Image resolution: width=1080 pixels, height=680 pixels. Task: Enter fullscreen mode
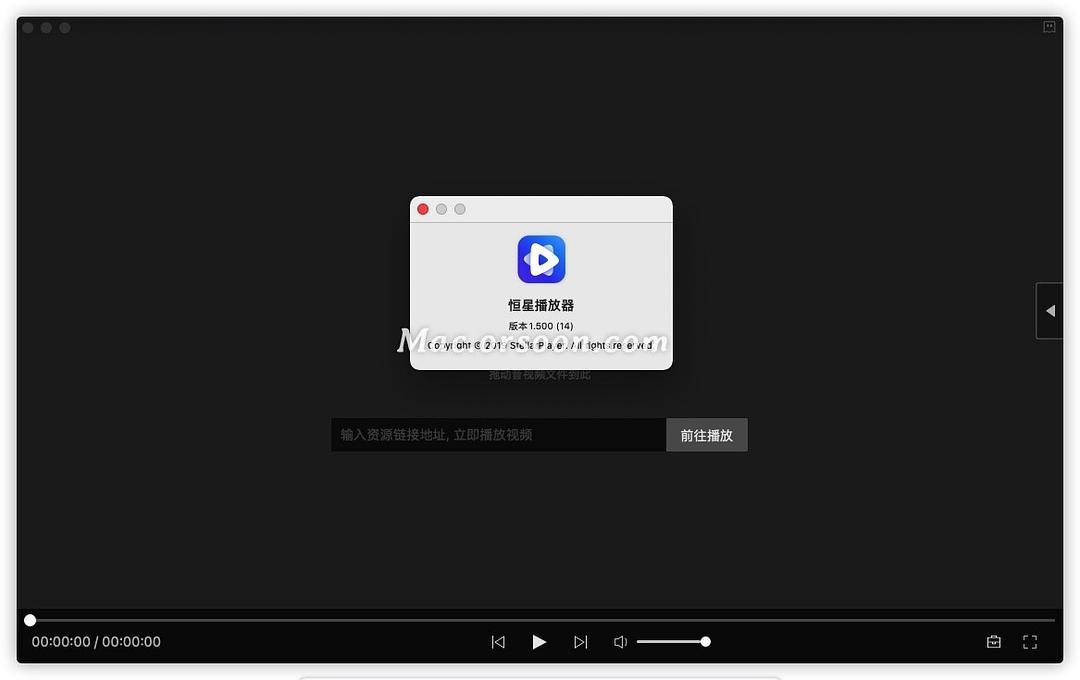[x=1030, y=642]
